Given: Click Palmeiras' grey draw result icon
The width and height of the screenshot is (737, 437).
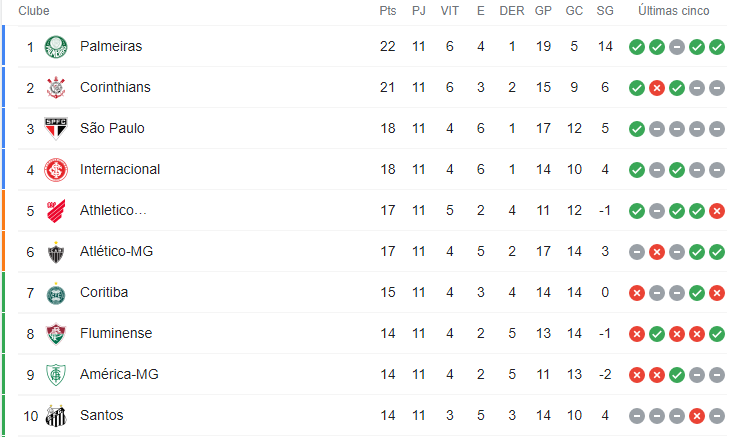Looking at the screenshot, I should 677,47.
